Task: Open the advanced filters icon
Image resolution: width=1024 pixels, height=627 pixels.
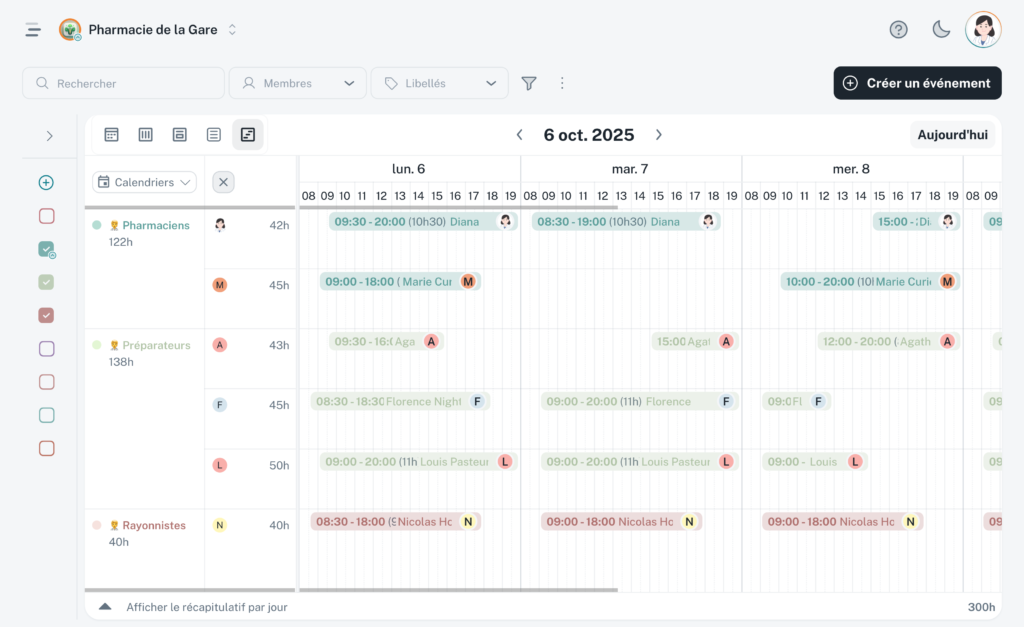Action: pyautogui.click(x=527, y=83)
